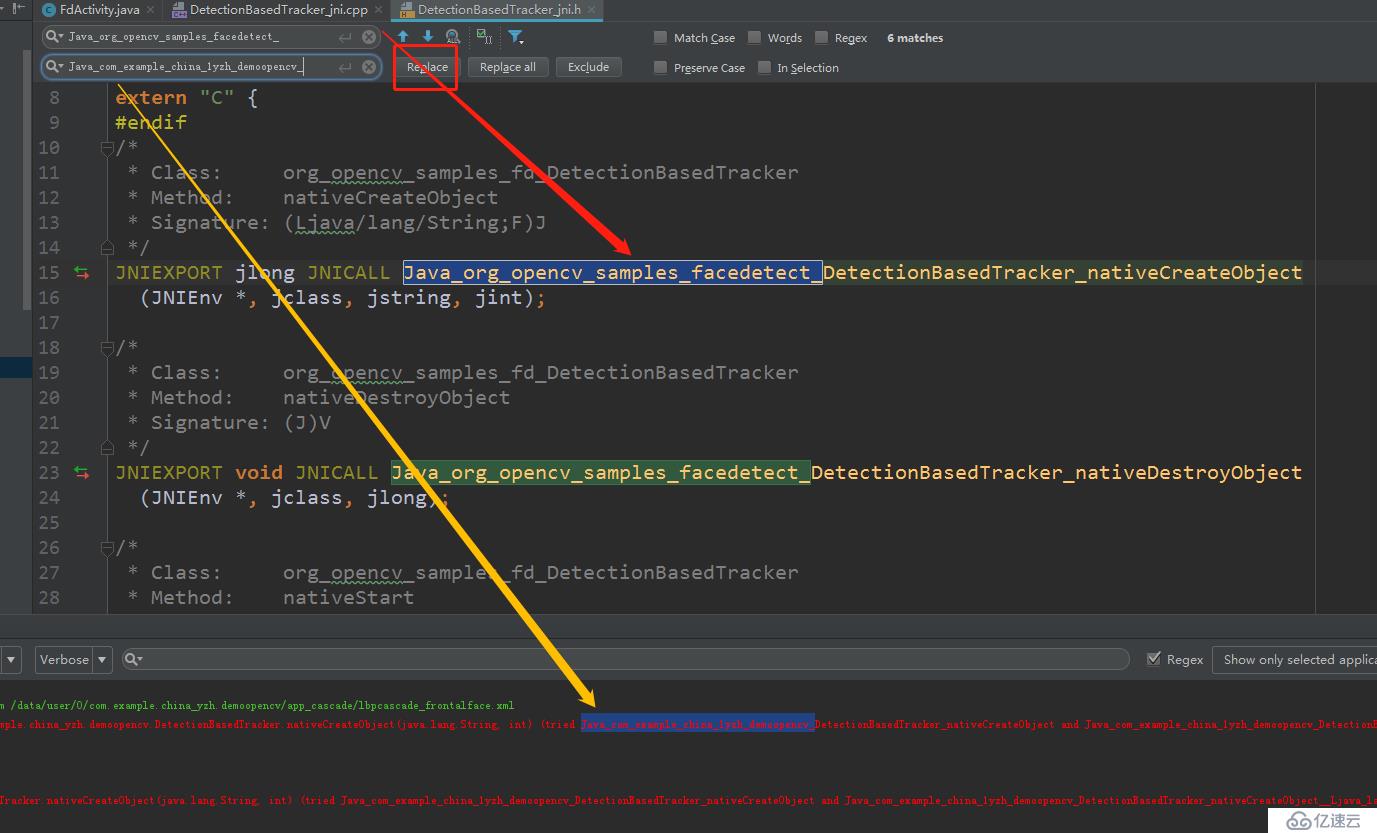
Task: Close the DetectionBasedTracker_jni.h tab
Action: 591,10
